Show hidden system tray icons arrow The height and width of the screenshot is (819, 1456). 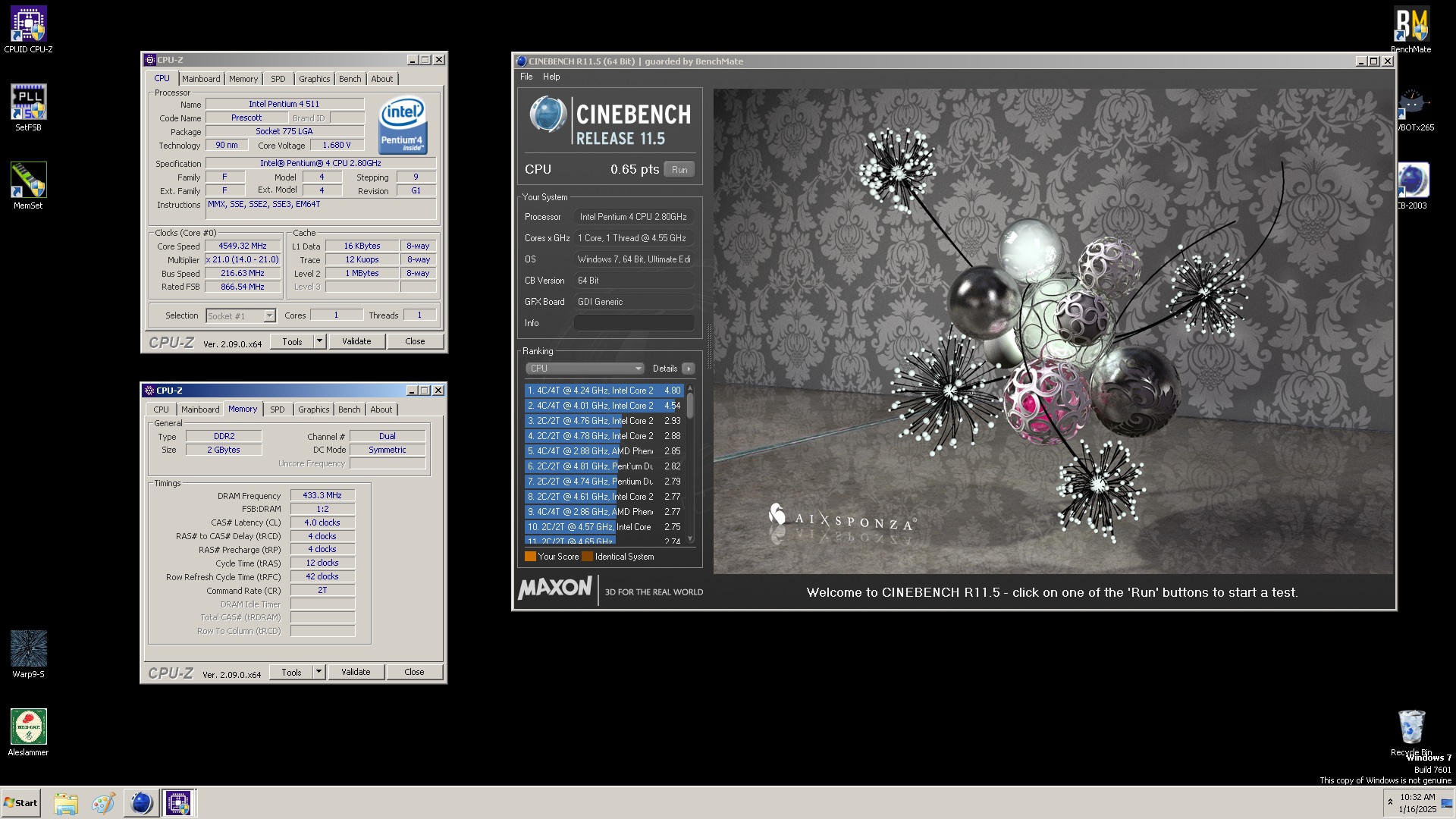click(1390, 802)
